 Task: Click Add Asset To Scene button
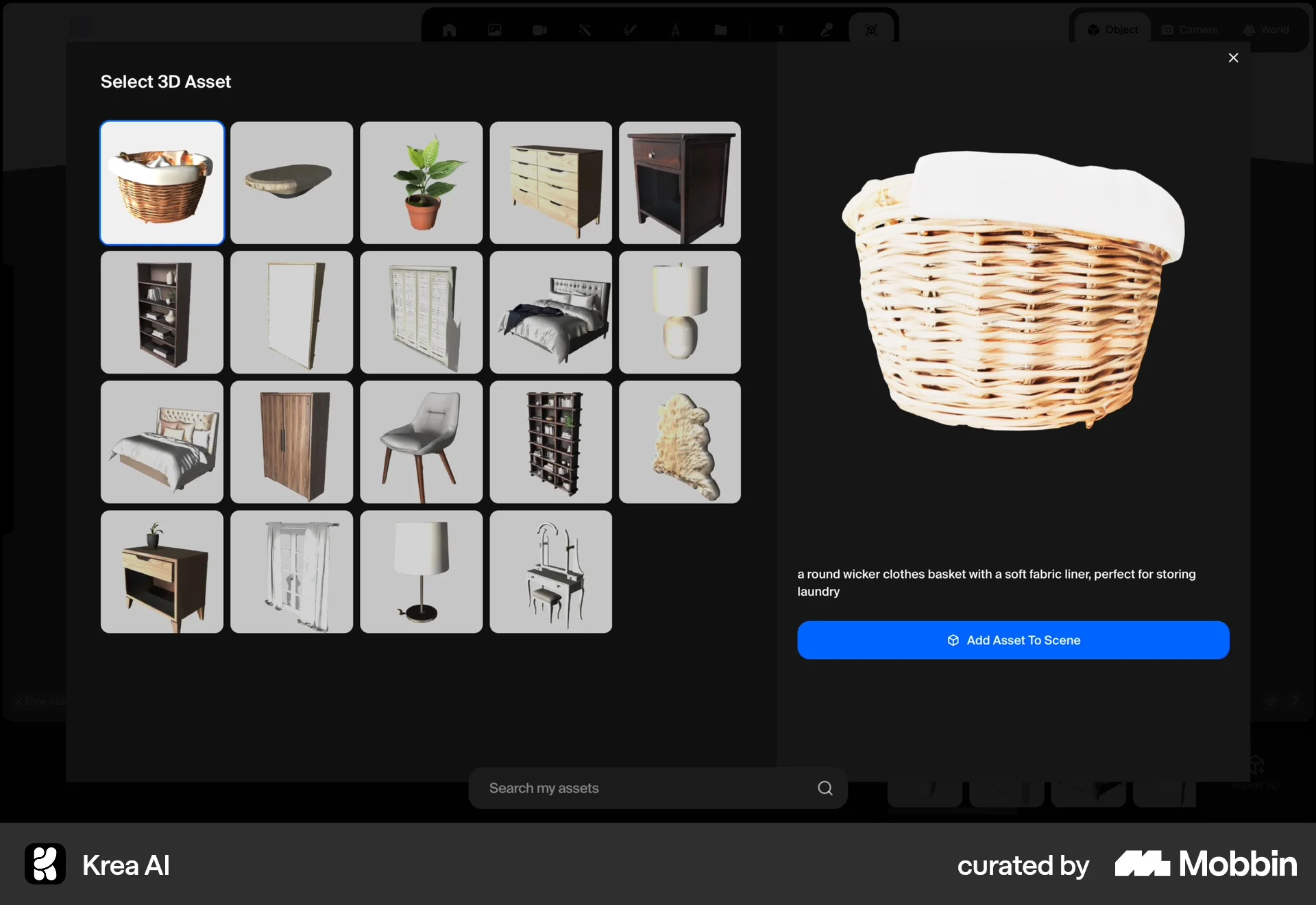point(1013,640)
